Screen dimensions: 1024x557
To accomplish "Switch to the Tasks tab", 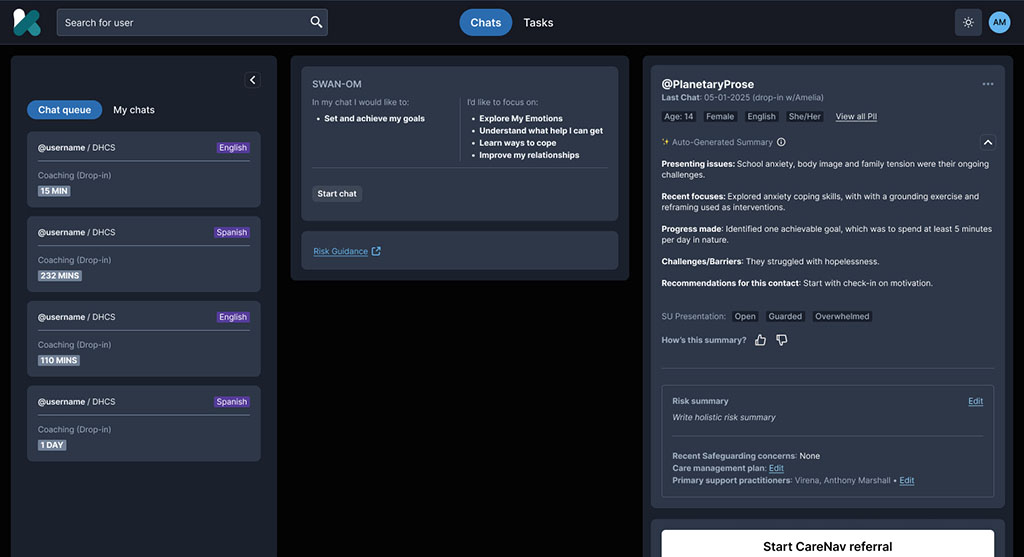I will [x=538, y=22].
